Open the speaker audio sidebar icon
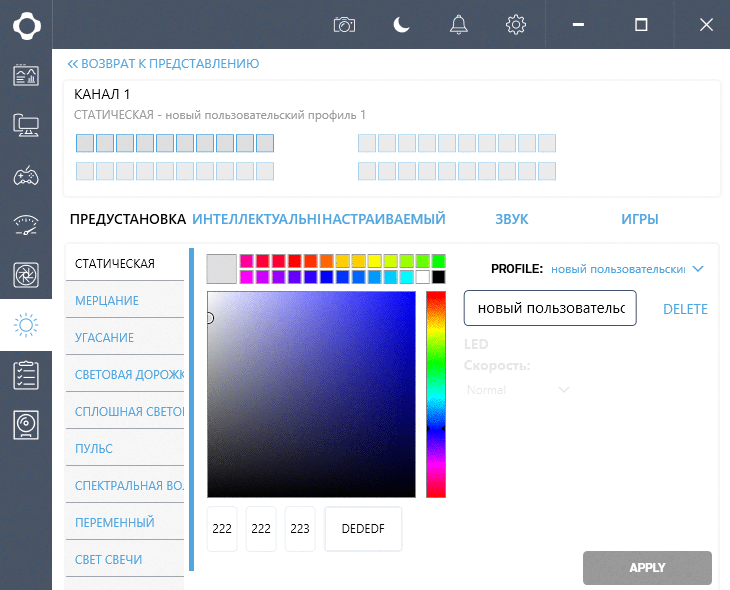Screen dimensions: 730x590 pos(26,425)
